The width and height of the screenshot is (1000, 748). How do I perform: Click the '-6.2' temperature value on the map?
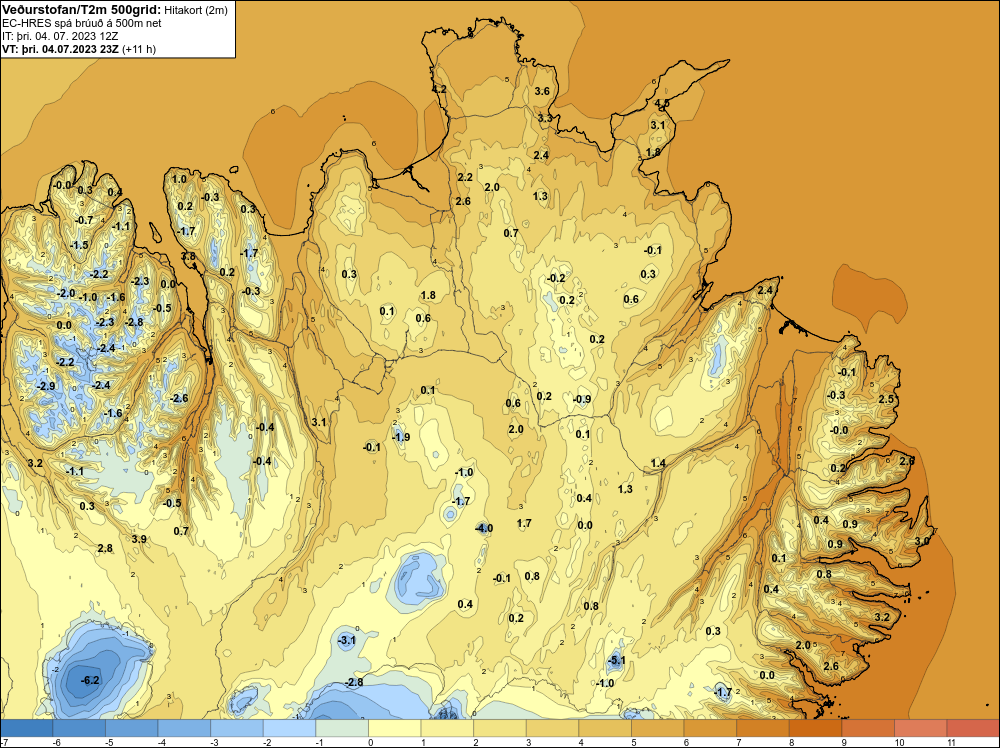[x=90, y=680]
